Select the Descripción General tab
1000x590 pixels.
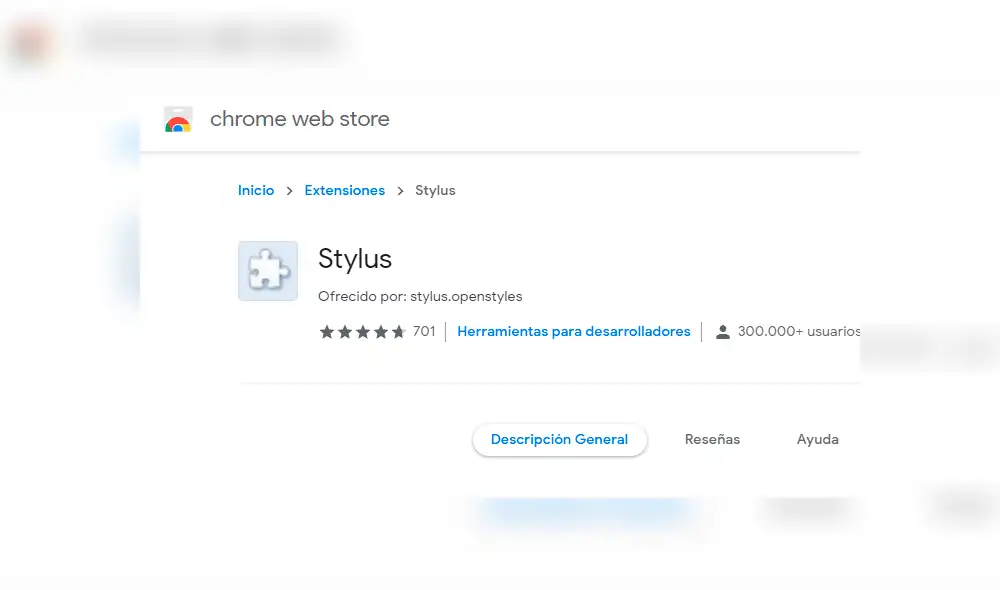click(559, 439)
